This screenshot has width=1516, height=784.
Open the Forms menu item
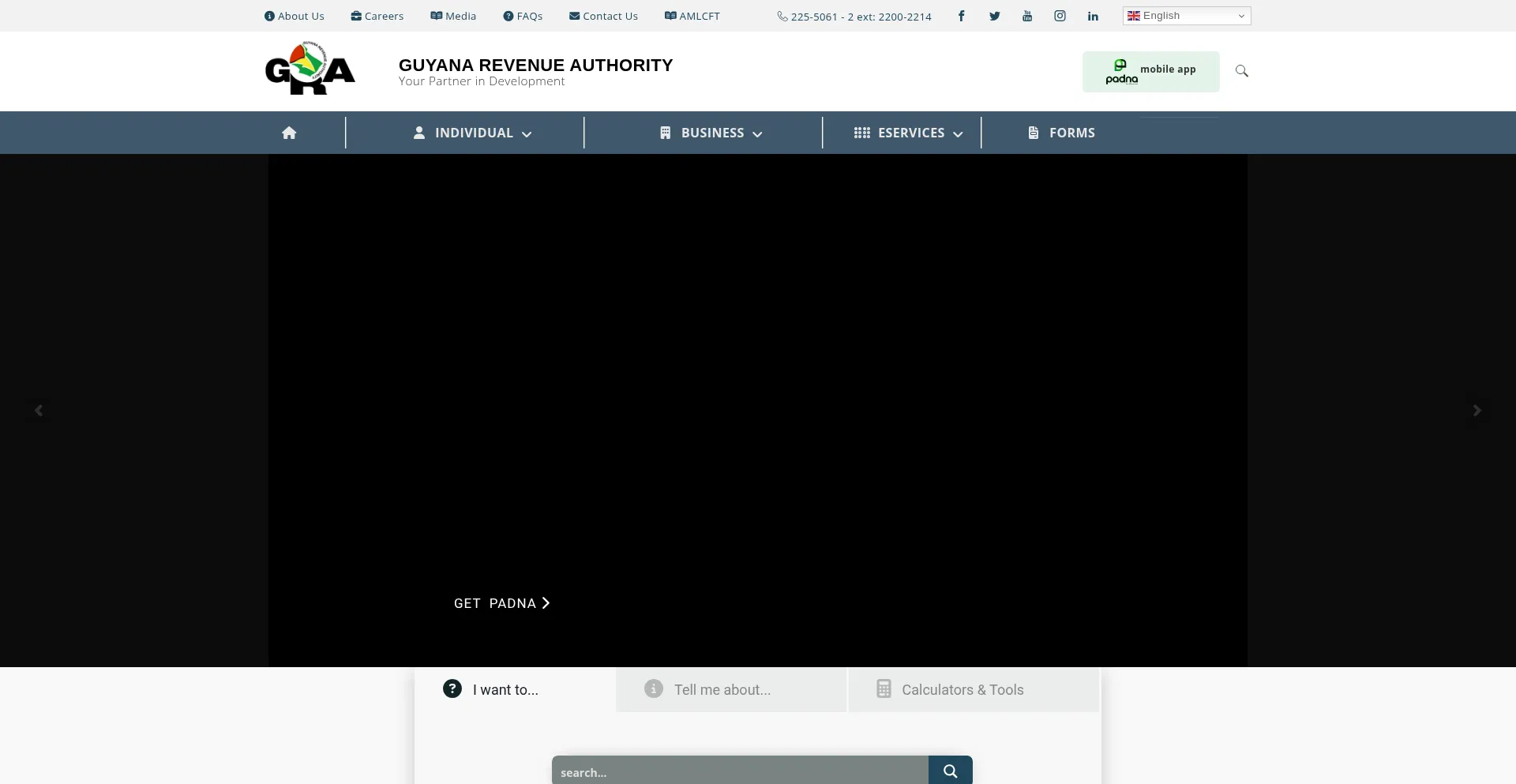[x=1062, y=133]
